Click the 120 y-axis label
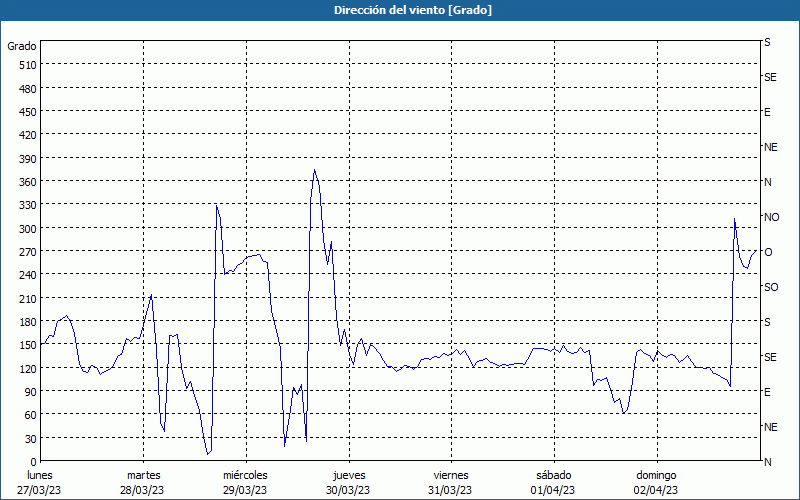800x500 pixels. (x=28, y=369)
